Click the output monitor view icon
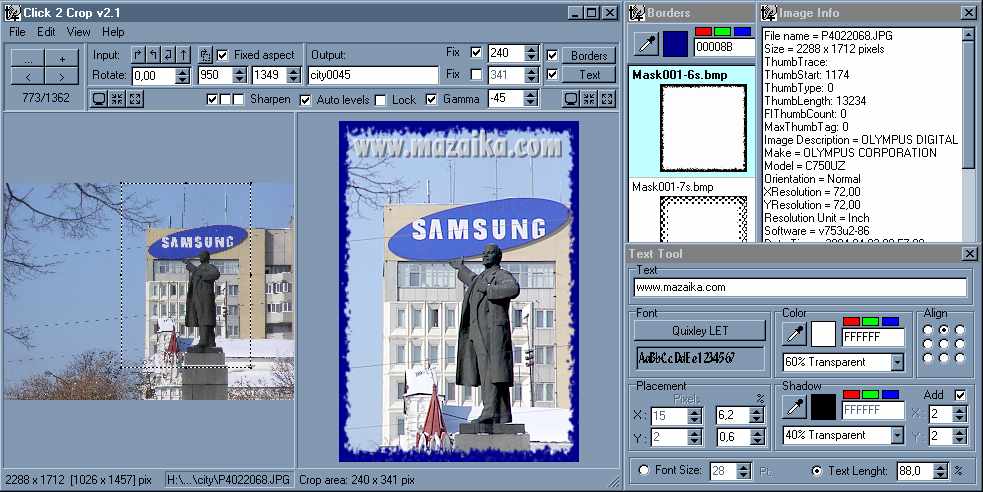 (x=571, y=98)
